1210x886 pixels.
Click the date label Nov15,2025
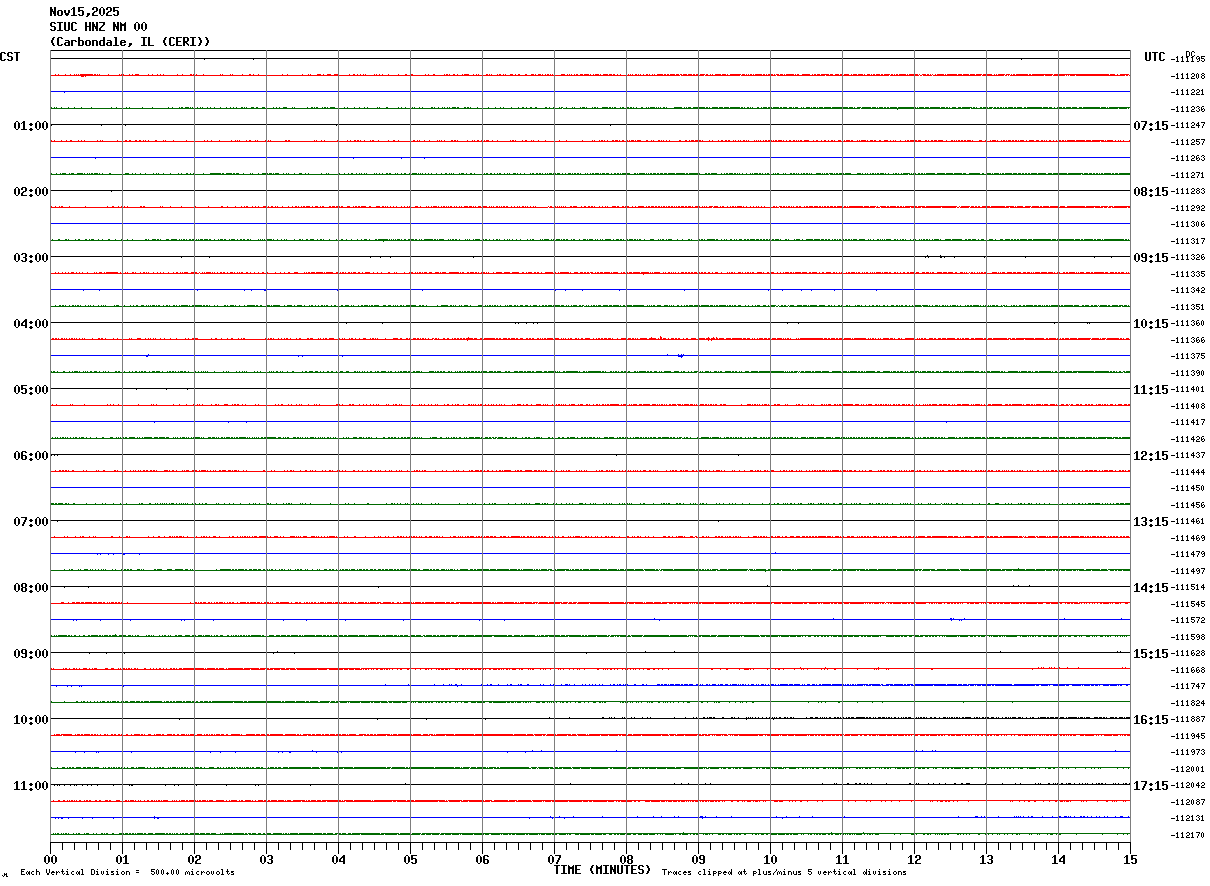click(x=84, y=12)
